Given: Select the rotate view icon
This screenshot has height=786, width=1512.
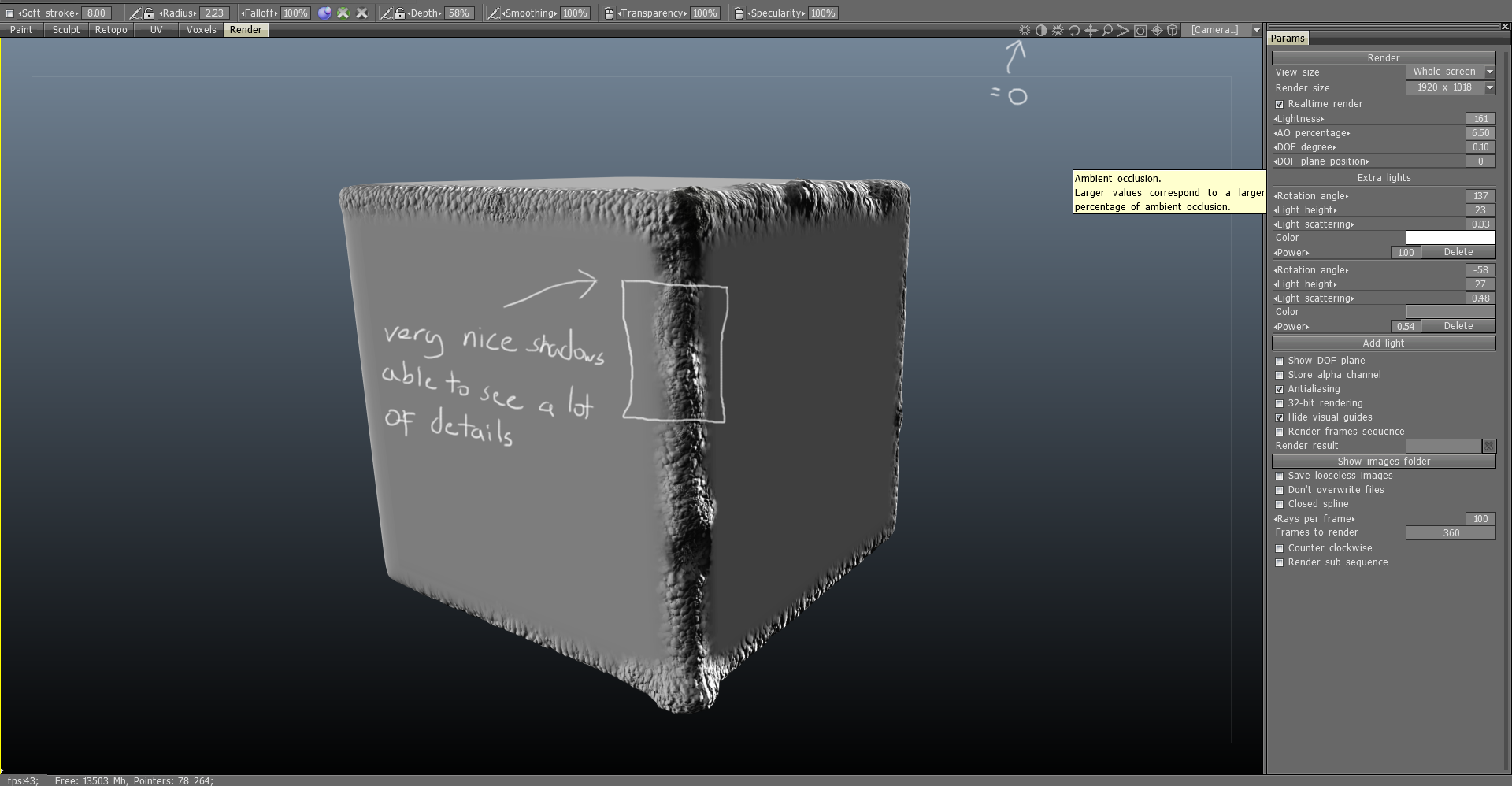Looking at the screenshot, I should click(1074, 30).
